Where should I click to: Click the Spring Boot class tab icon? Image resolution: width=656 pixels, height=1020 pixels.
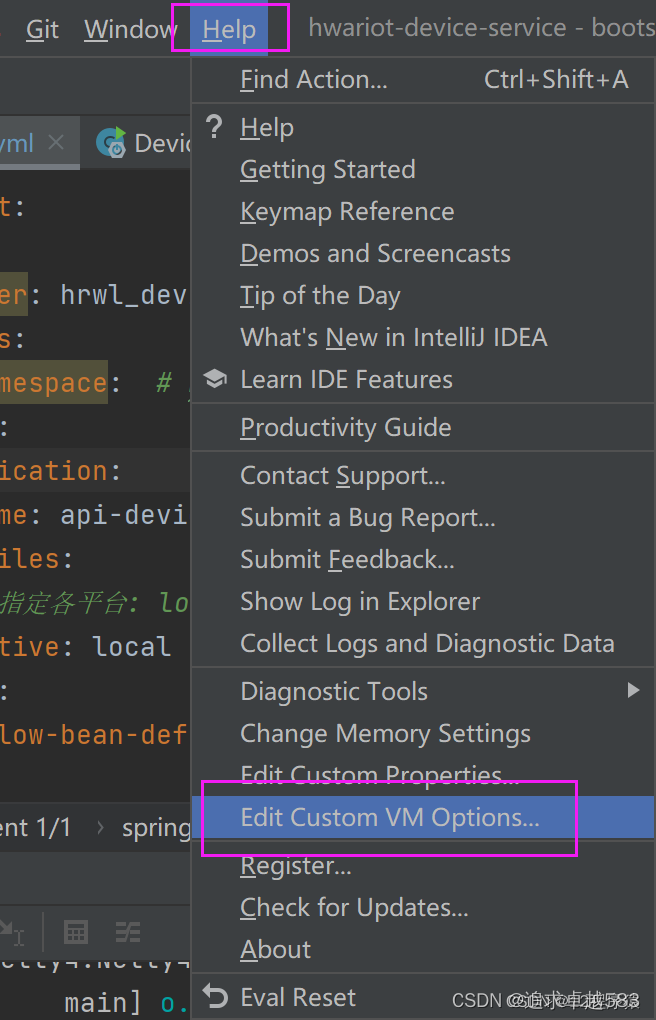pos(111,142)
